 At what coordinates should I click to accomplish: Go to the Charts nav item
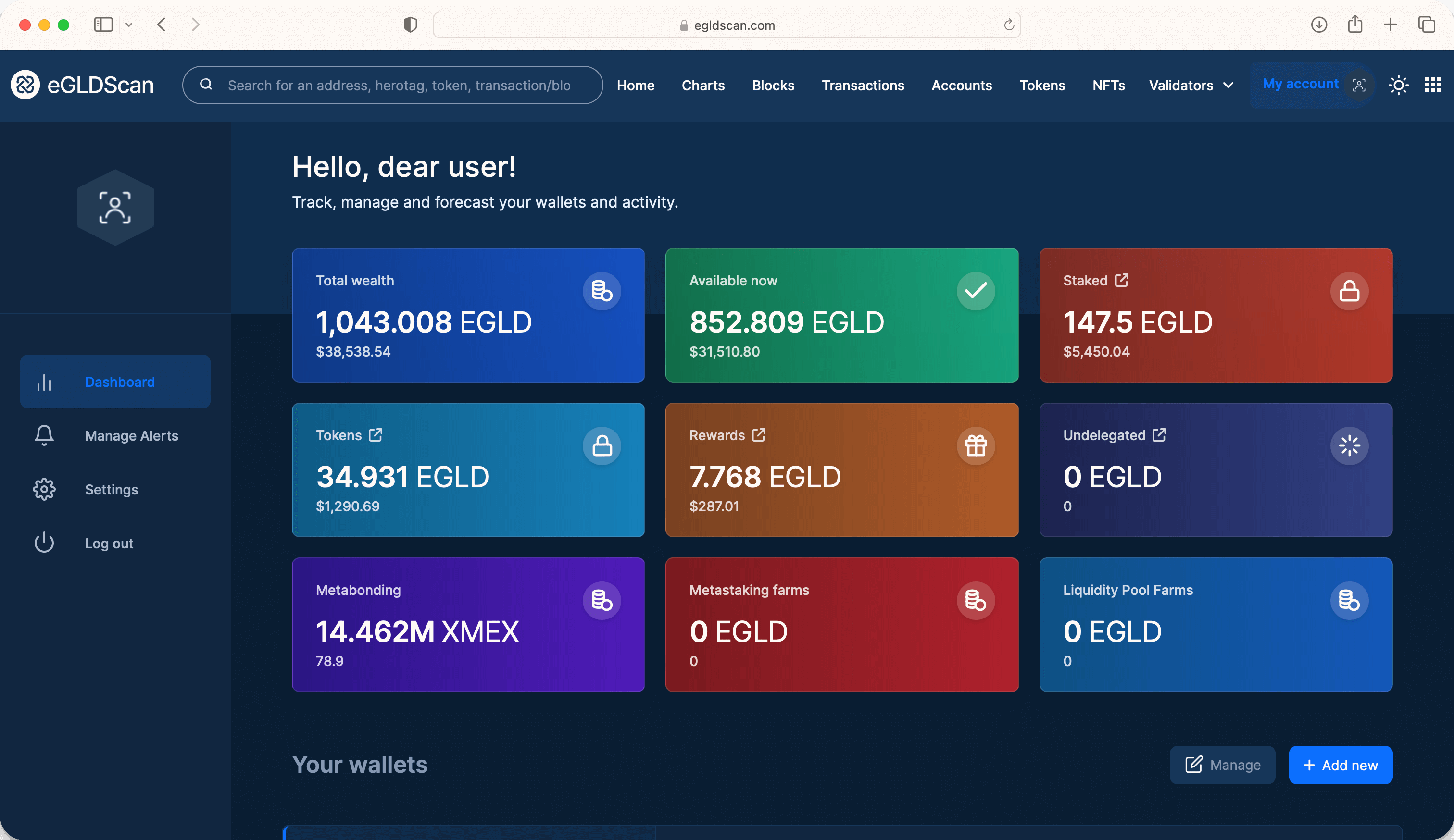[x=703, y=86]
